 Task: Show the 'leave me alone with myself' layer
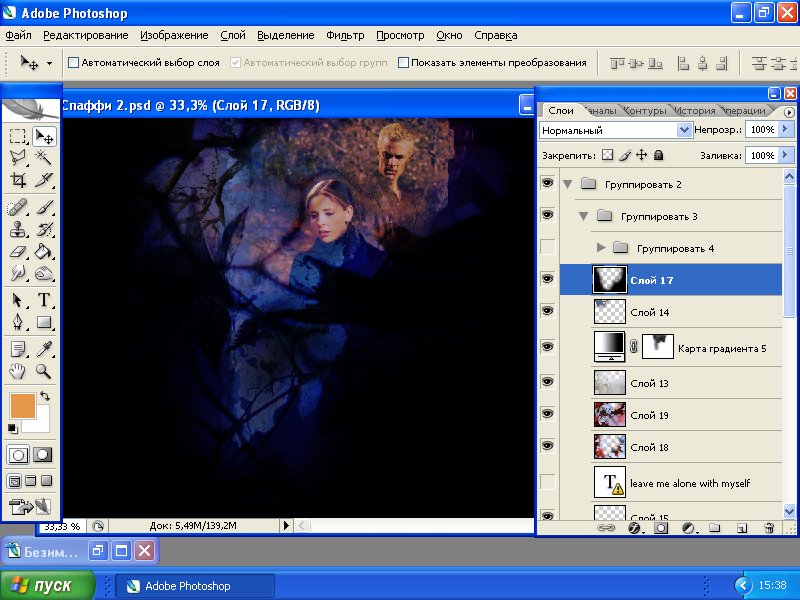click(x=547, y=482)
